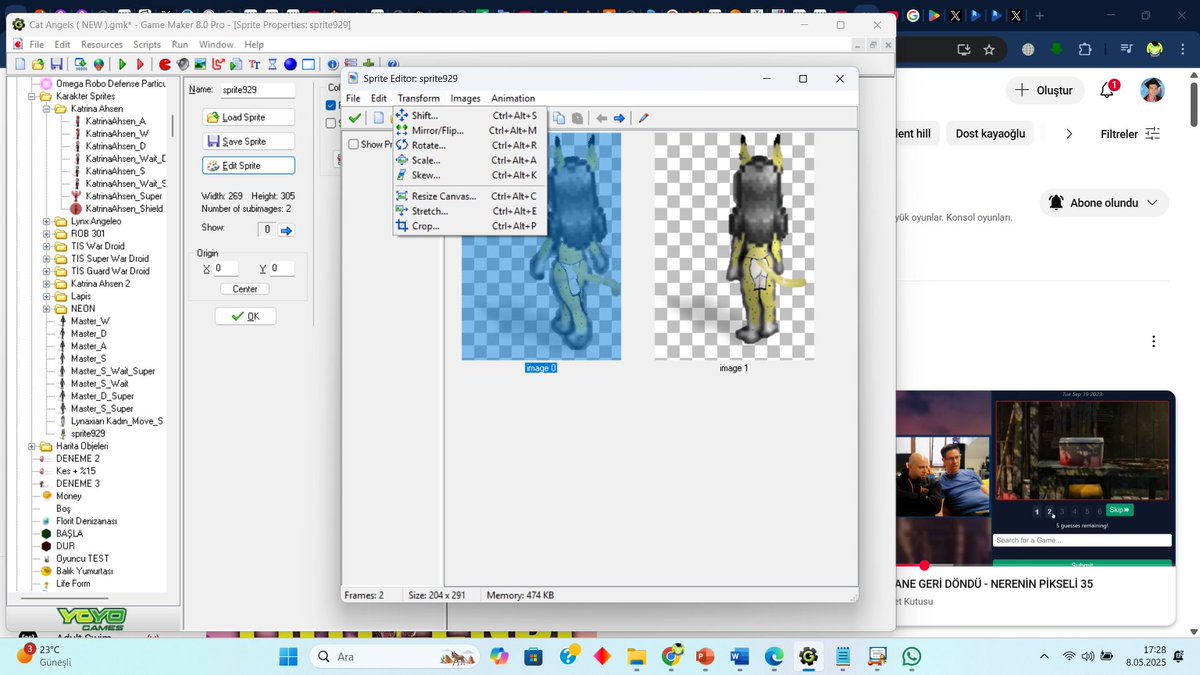Choose Scale from Transform menu
Image resolution: width=1200 pixels, height=675 pixels.
click(x=470, y=160)
